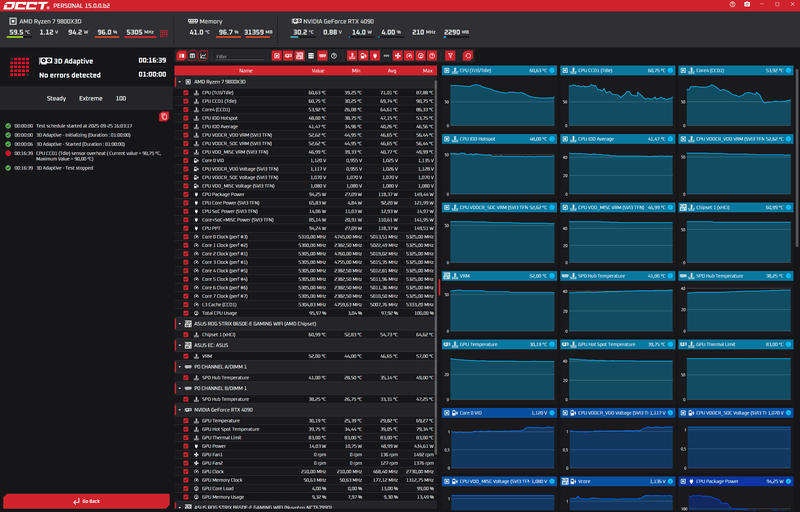The image size is (800, 512).
Task: Open help icon in title bar
Action: coord(732,5)
